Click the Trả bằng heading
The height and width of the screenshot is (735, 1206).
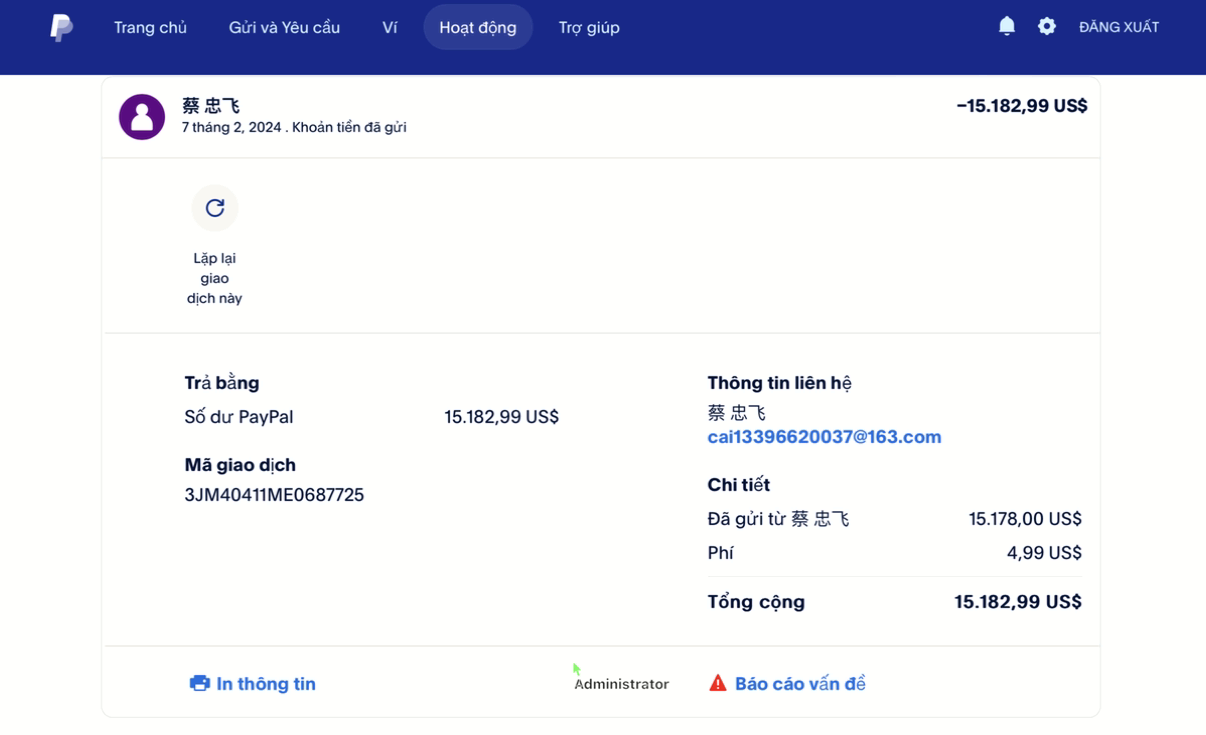[222, 383]
